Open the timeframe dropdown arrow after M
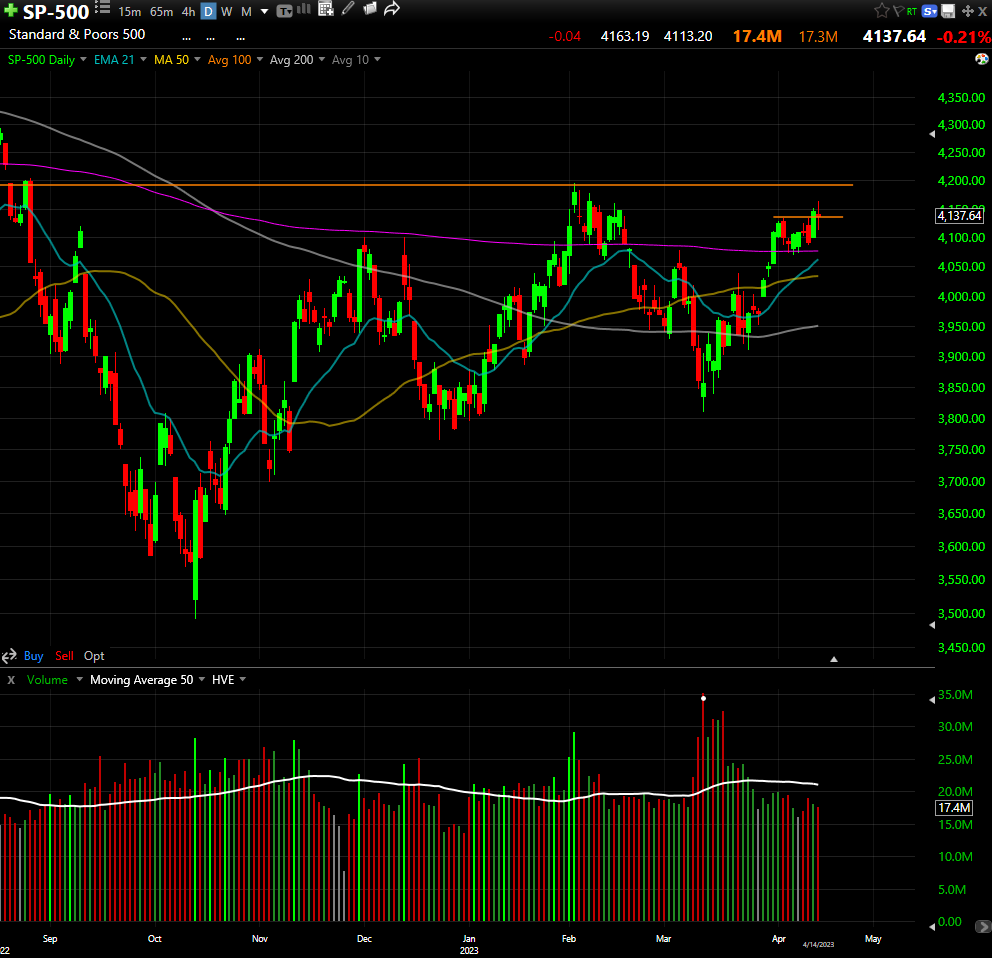Image resolution: width=992 pixels, height=958 pixels. tap(264, 11)
